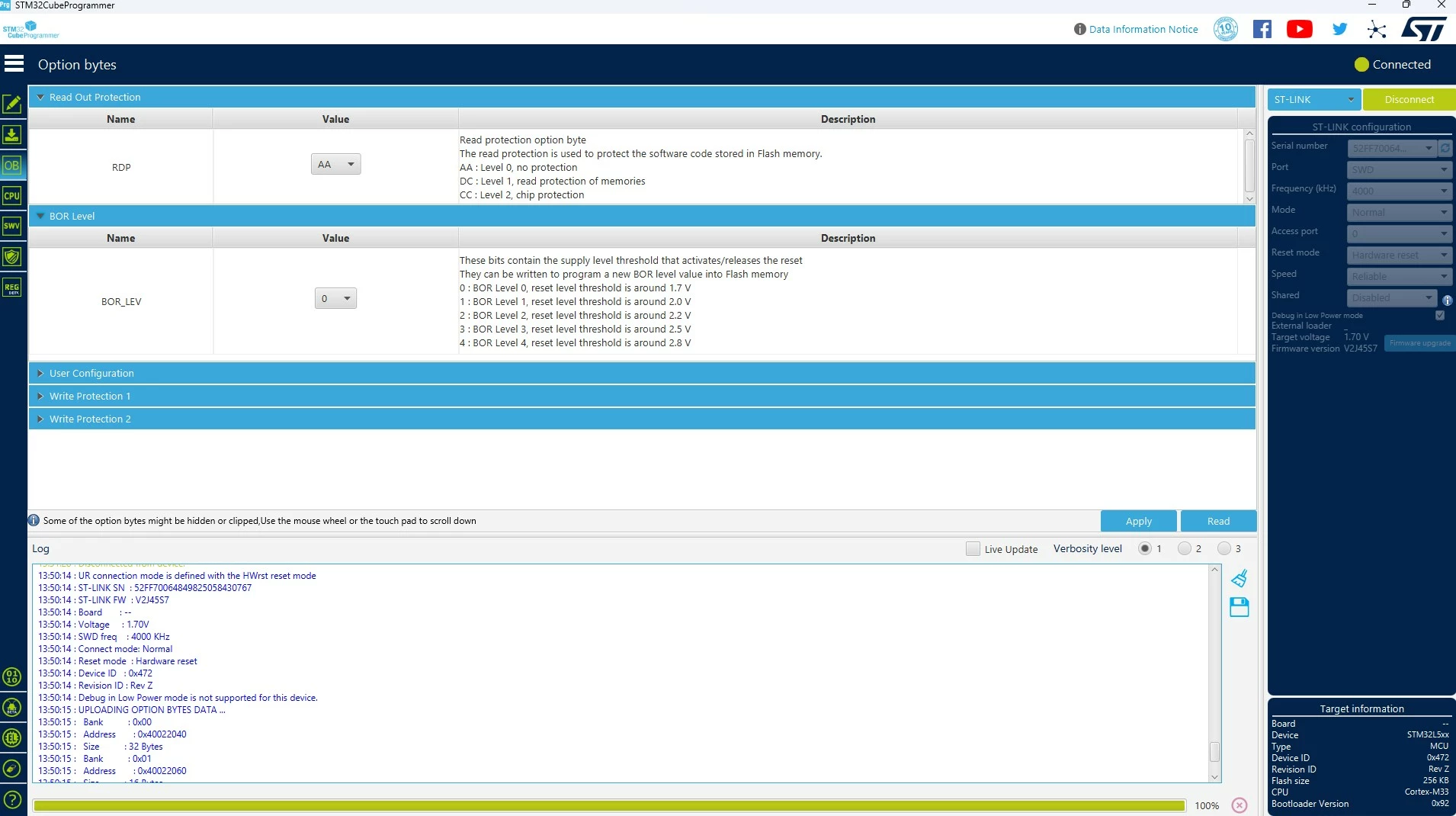
Task: Open the BOR_LEV value dropdown
Action: click(335, 298)
